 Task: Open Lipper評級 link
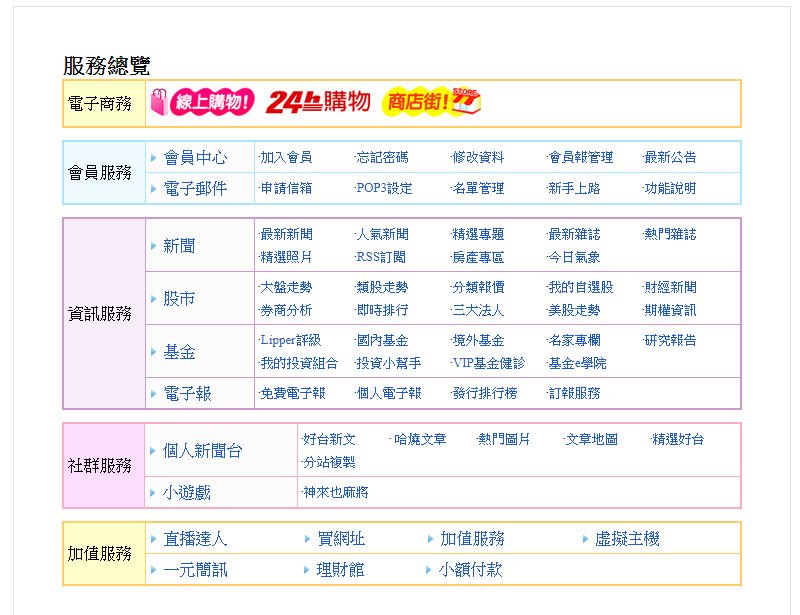290,340
